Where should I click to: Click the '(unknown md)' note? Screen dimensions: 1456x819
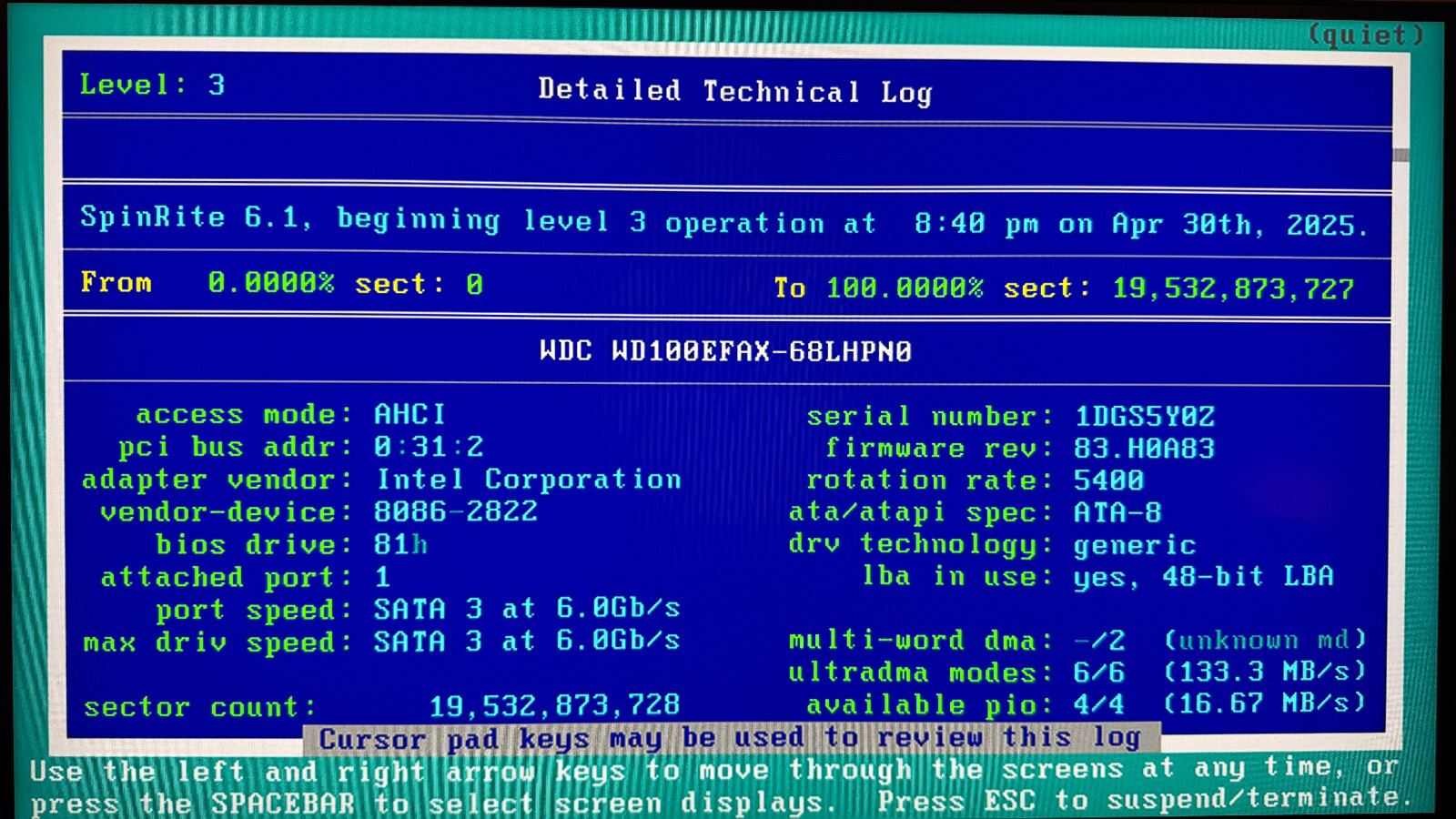coord(1265,640)
